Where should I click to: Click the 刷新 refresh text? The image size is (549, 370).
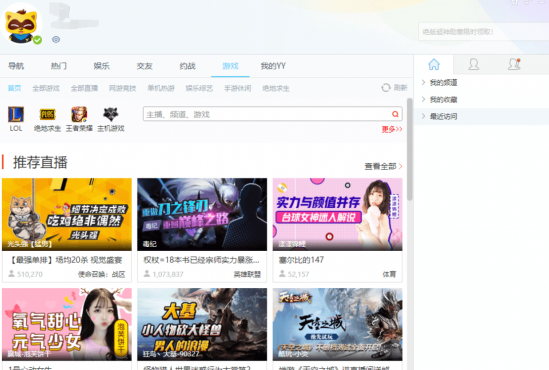point(400,88)
